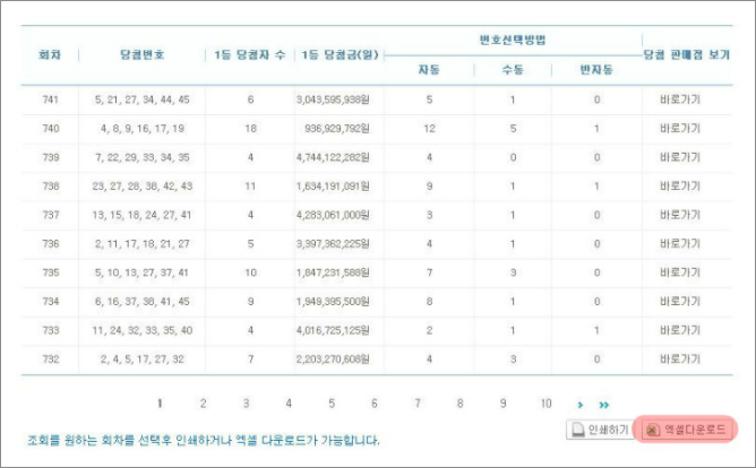Open 바로가기 link for round 738
The width and height of the screenshot is (756, 468).
click(x=680, y=186)
